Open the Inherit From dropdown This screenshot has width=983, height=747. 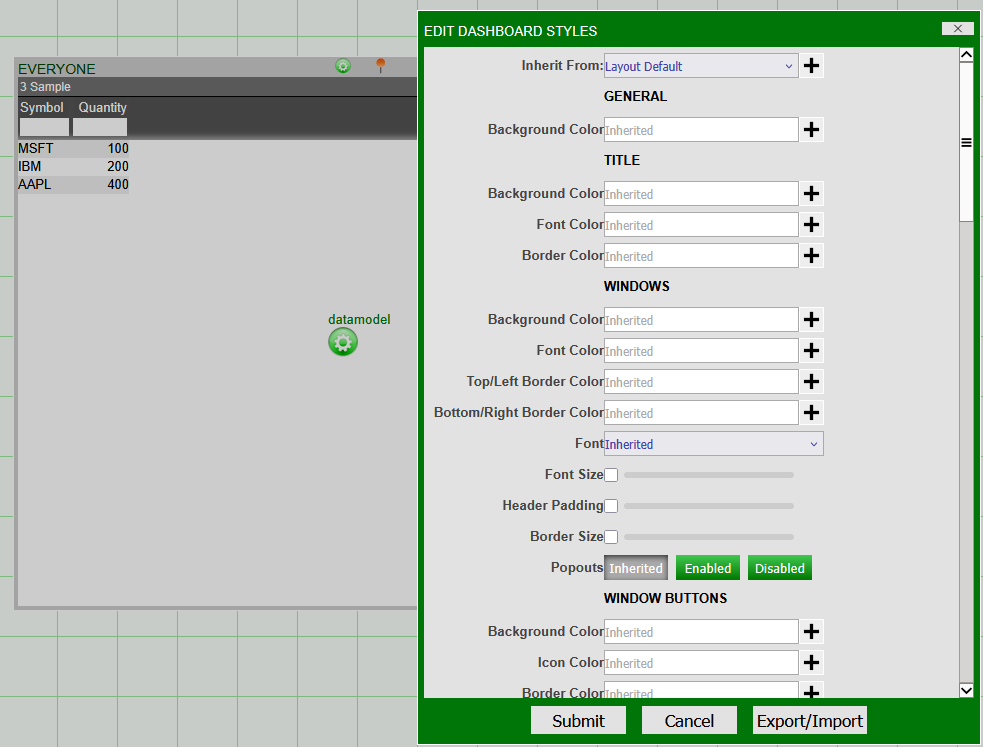(x=700, y=66)
